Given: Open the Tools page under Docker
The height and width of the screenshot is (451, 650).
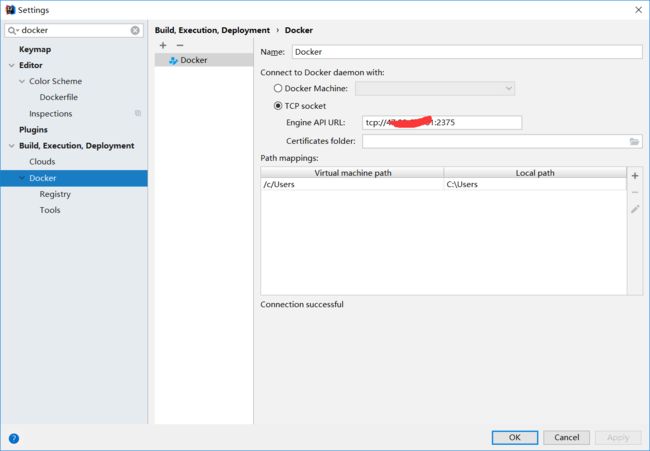Looking at the screenshot, I should 50,210.
